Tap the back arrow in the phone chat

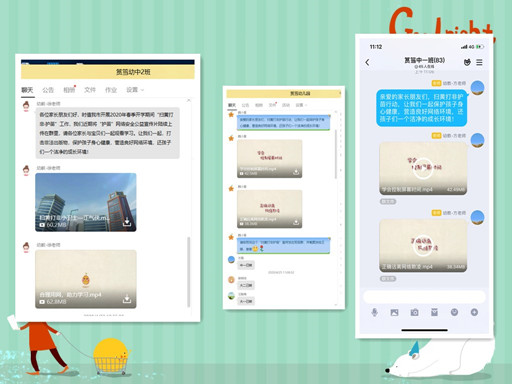368,62
